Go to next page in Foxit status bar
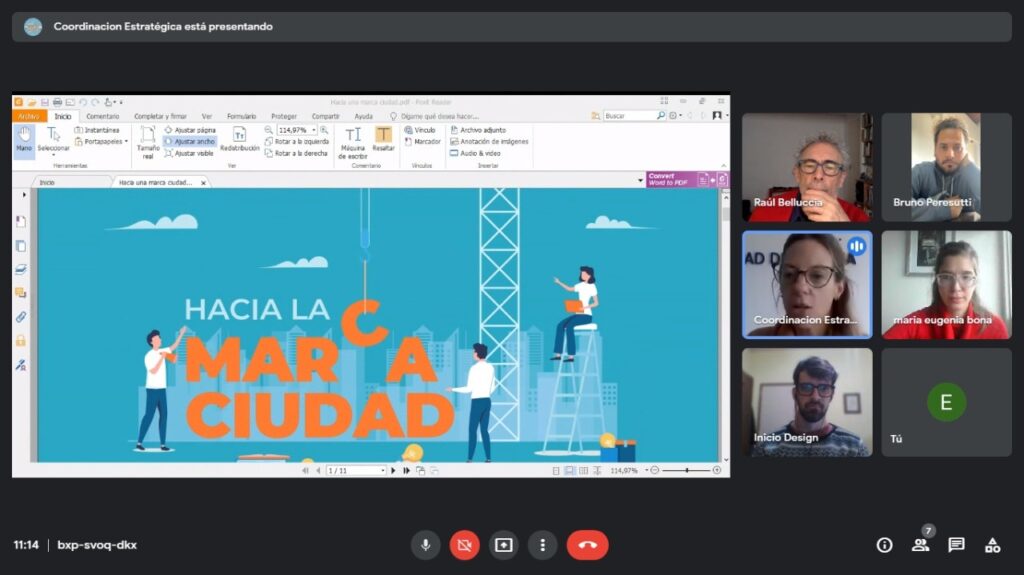The image size is (1024, 575). 393,470
